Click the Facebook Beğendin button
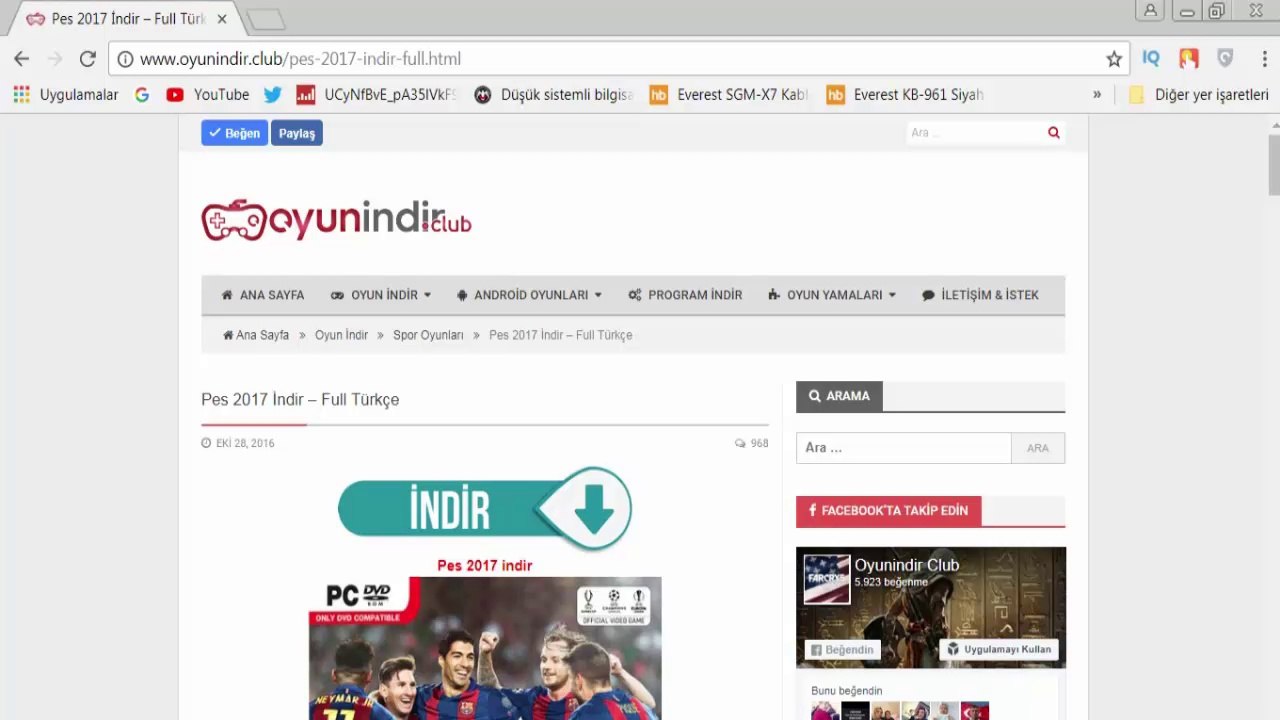1280x720 pixels. 843,650
